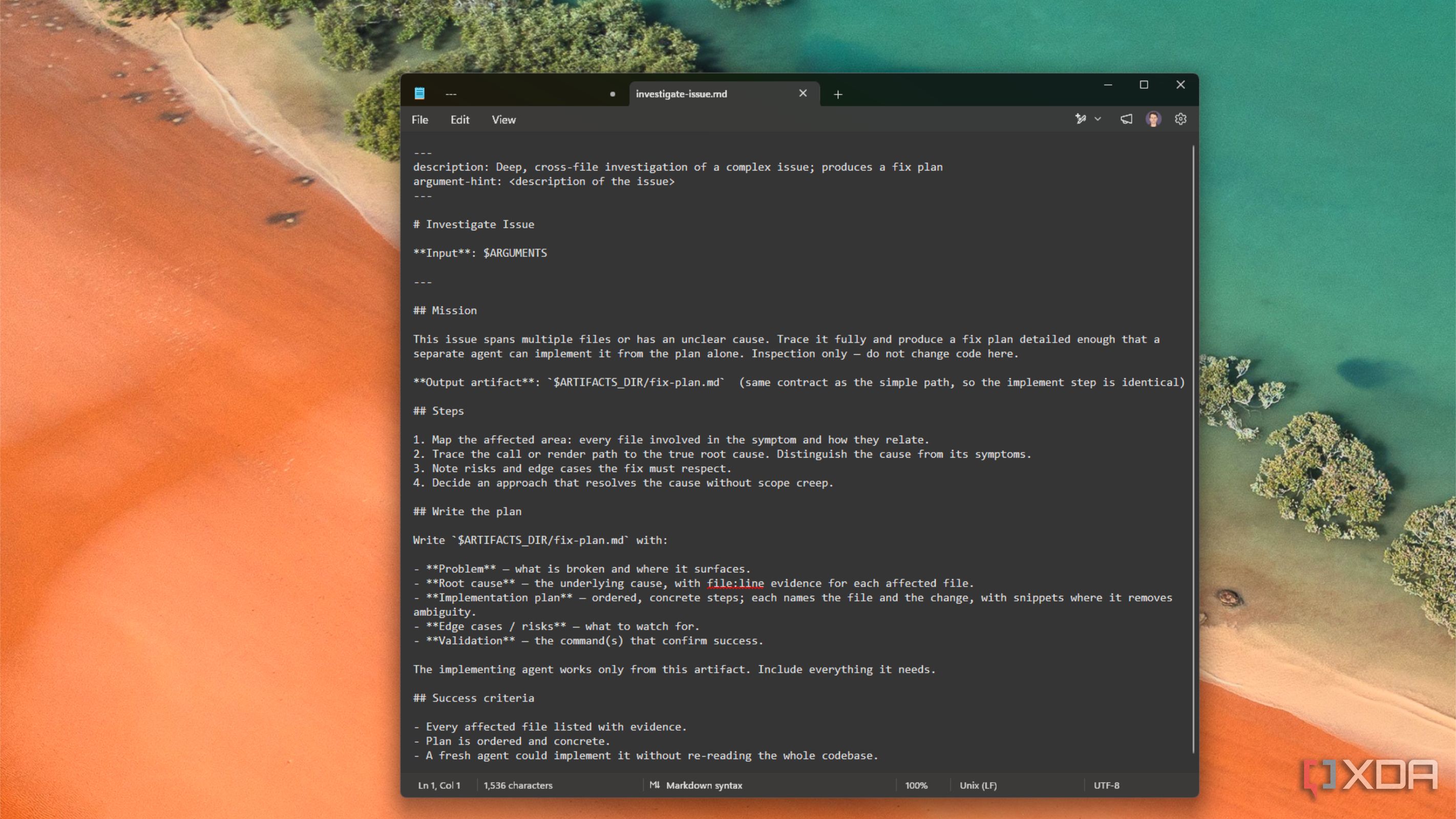Image resolution: width=1456 pixels, height=819 pixels.
Task: Click the '## Steps' heading
Action: point(438,411)
